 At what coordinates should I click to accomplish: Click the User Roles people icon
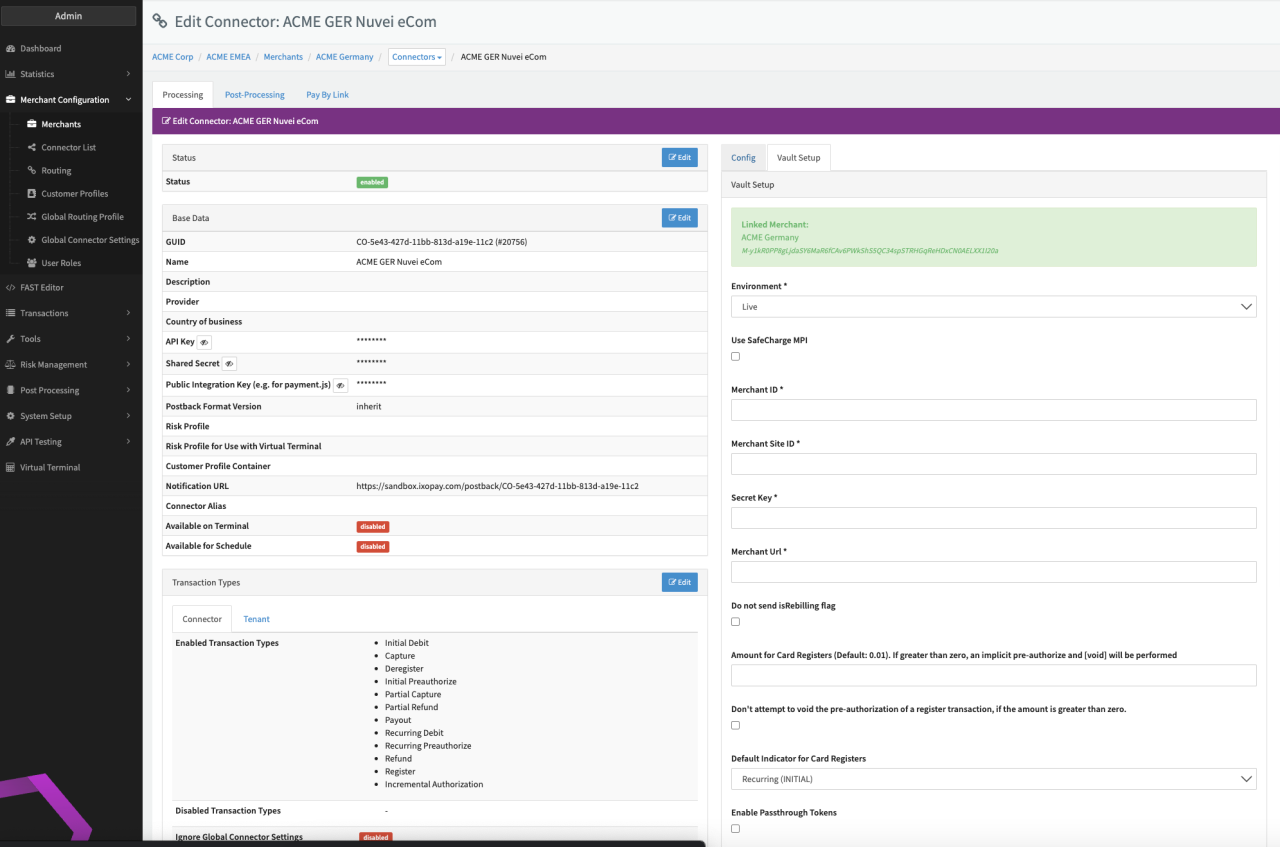point(31,263)
